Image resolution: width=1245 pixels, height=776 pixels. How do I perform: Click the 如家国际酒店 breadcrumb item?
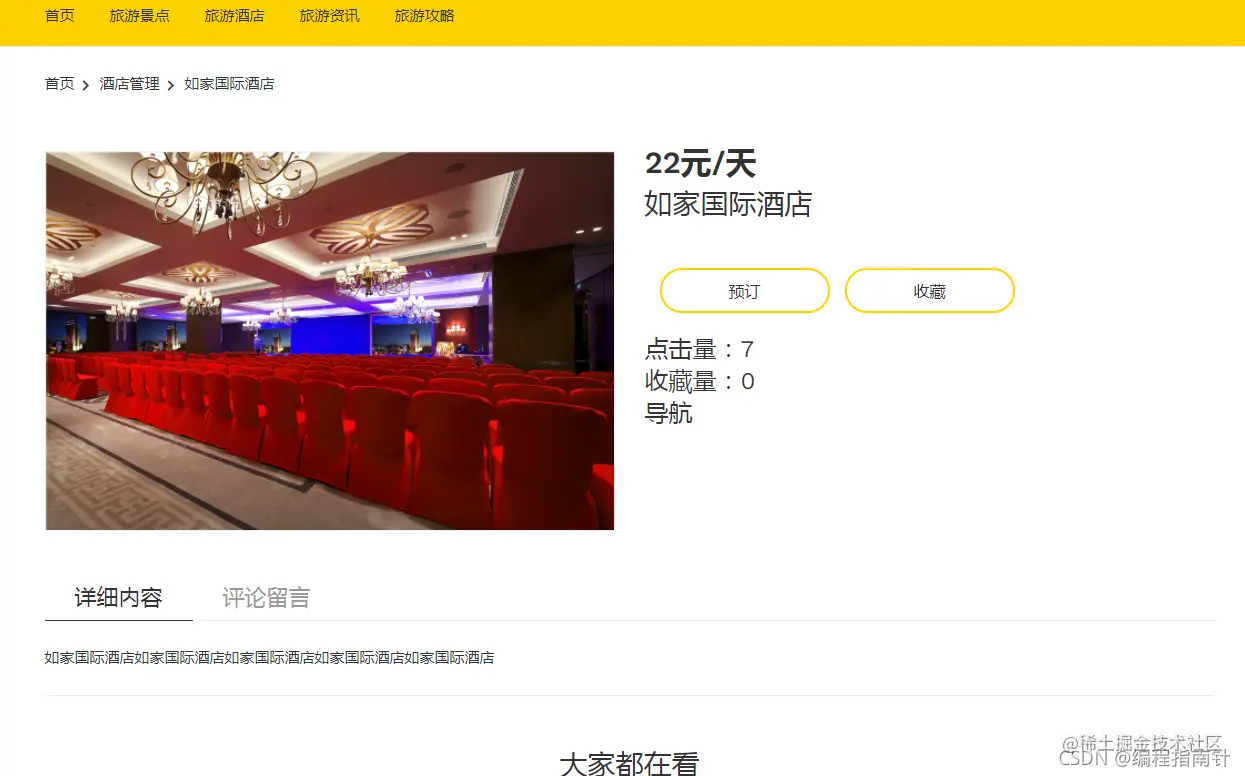[x=229, y=84]
